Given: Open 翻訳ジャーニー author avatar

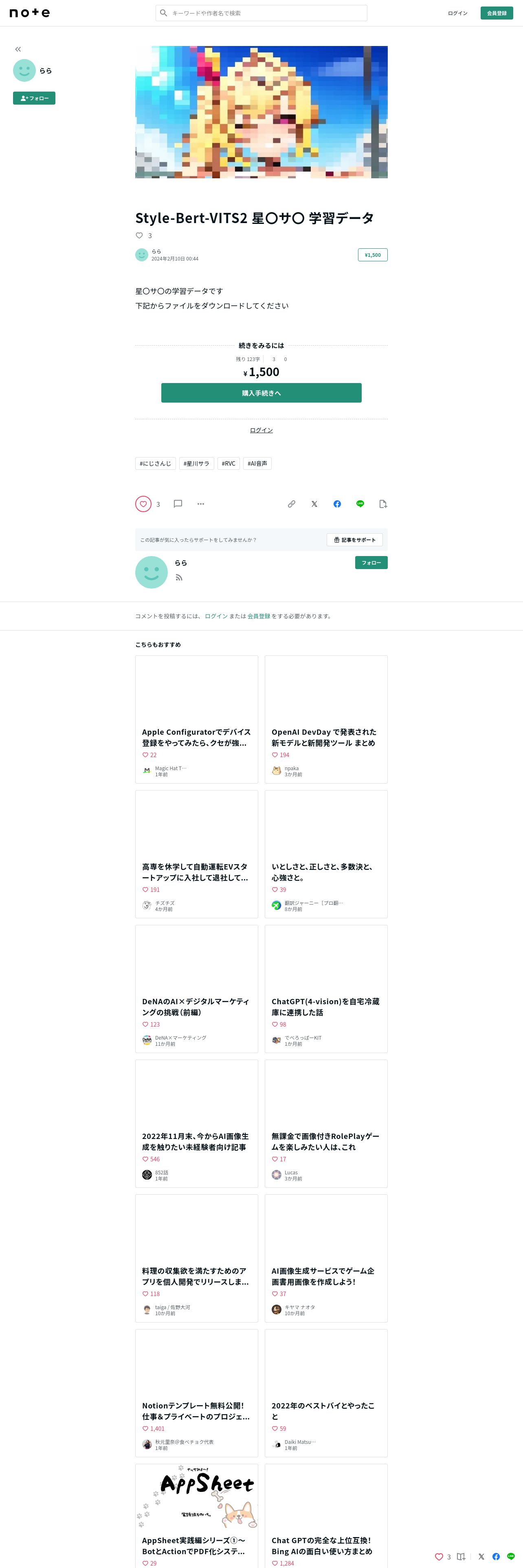Looking at the screenshot, I should pos(277,906).
